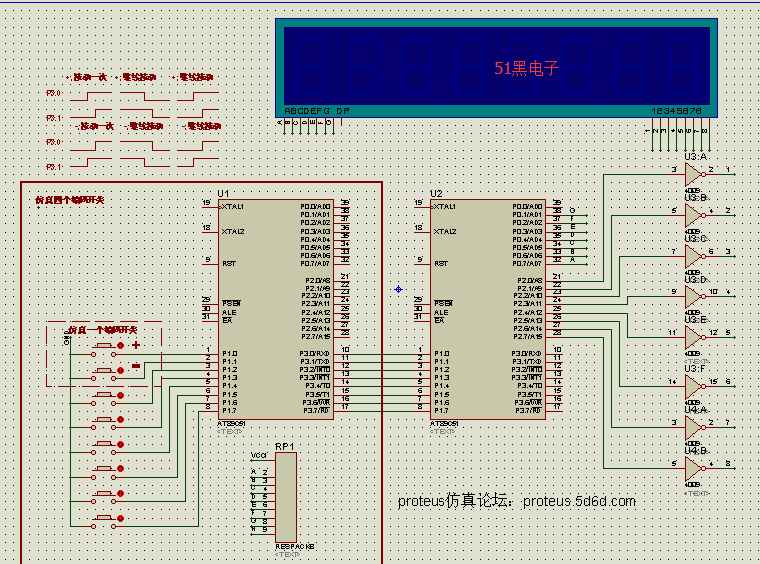760x564 pixels.
Task: Click the XTAL1 pin label on U1
Action: [x=233, y=207]
